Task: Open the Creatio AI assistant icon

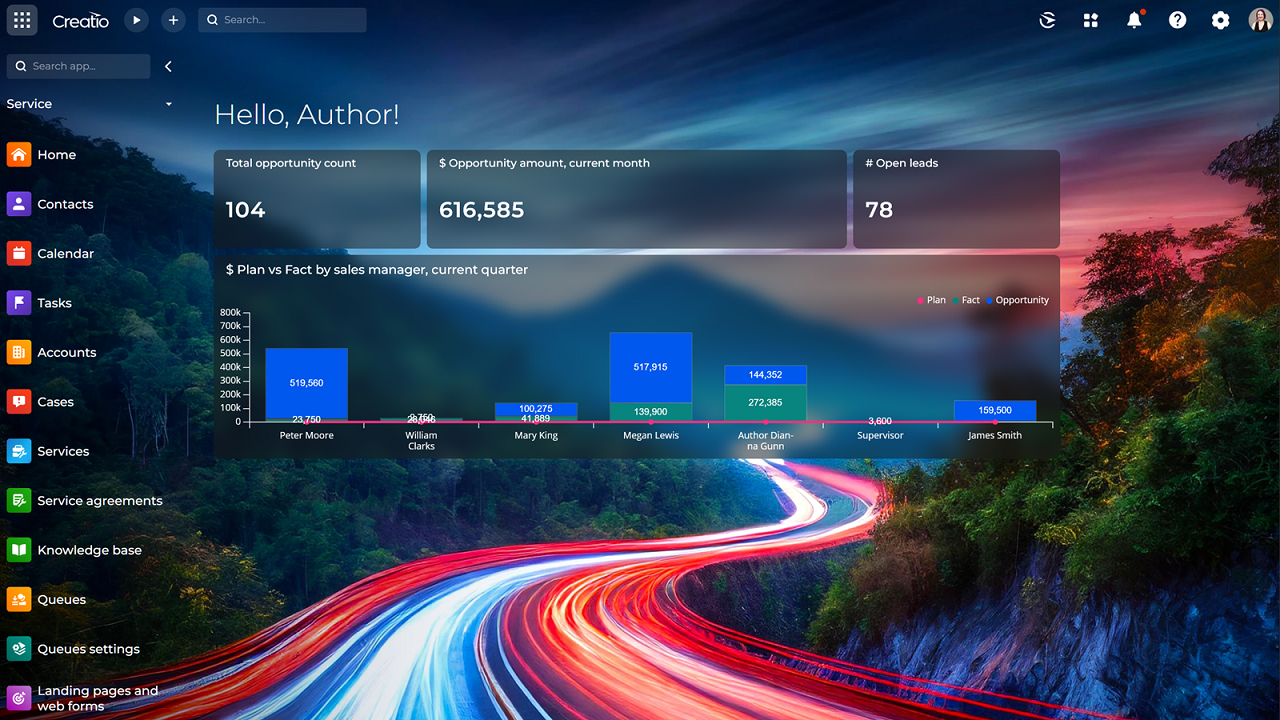Action: [x=1048, y=20]
